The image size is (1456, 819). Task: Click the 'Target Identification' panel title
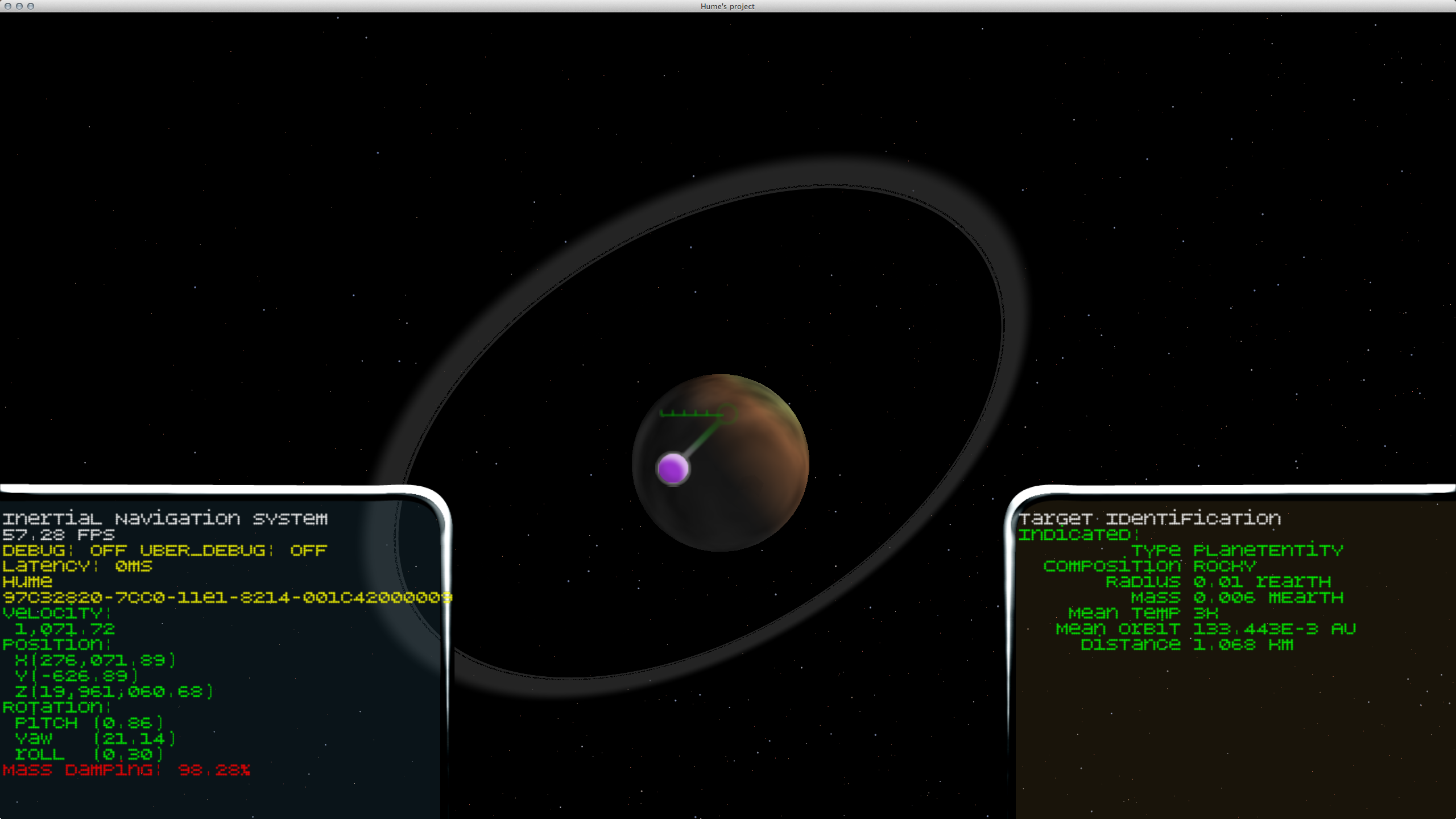click(x=1149, y=518)
